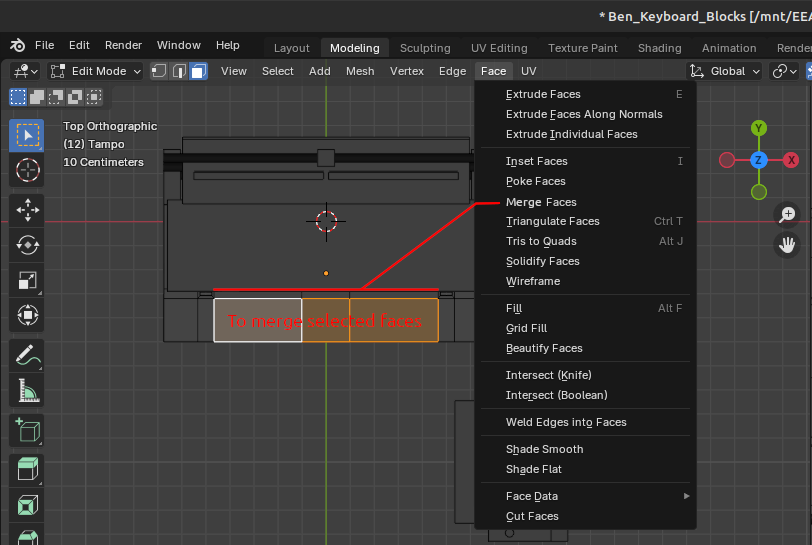
Task: Choose the Measure tool
Action: 27,390
